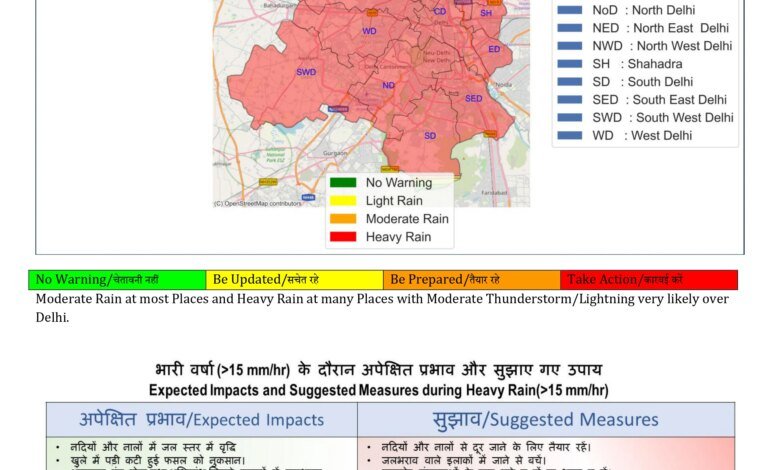The image size is (780, 470).
Task: Click the 'Heavy Rain' legend label
Action: [x=398, y=237]
